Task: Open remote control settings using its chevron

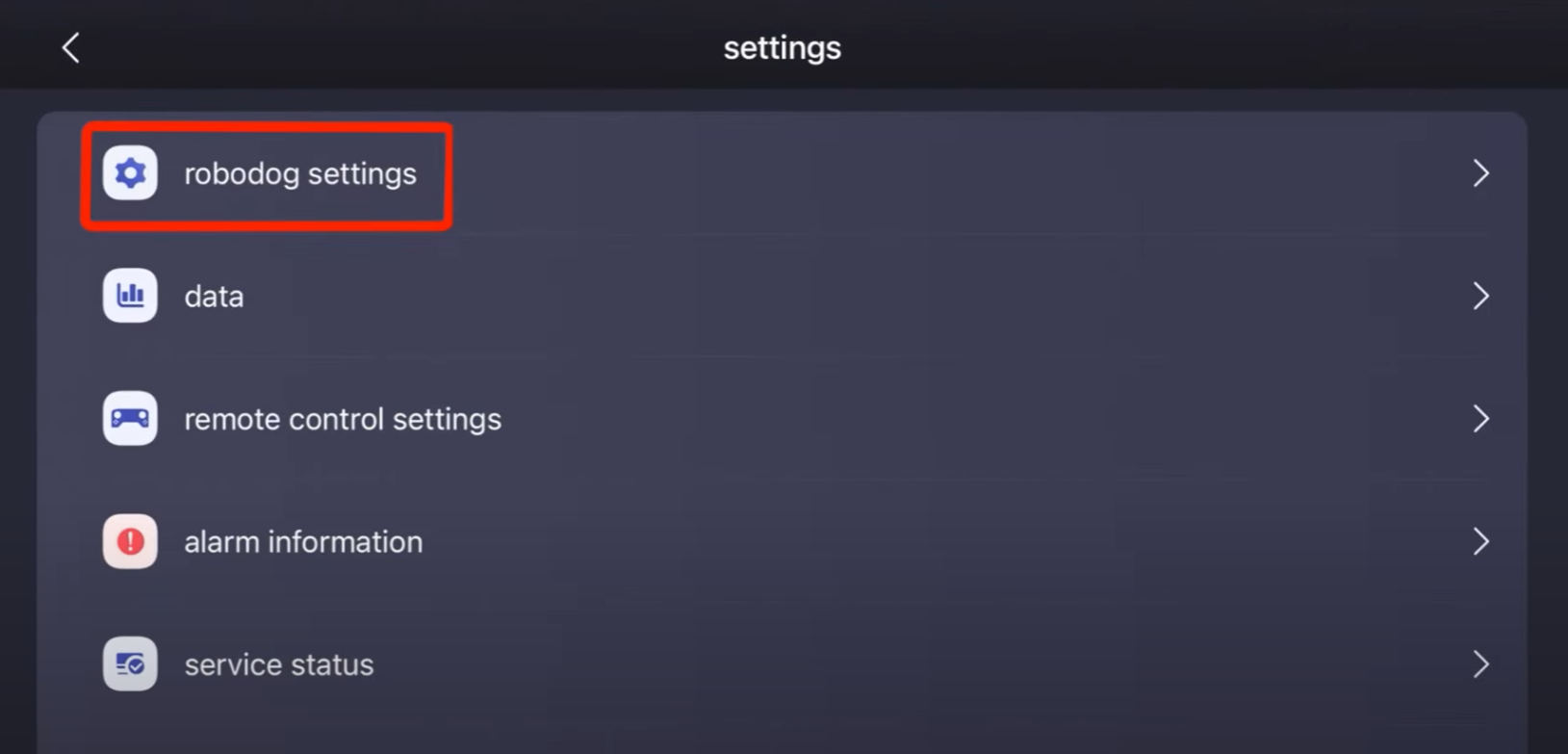Action: (x=1480, y=418)
